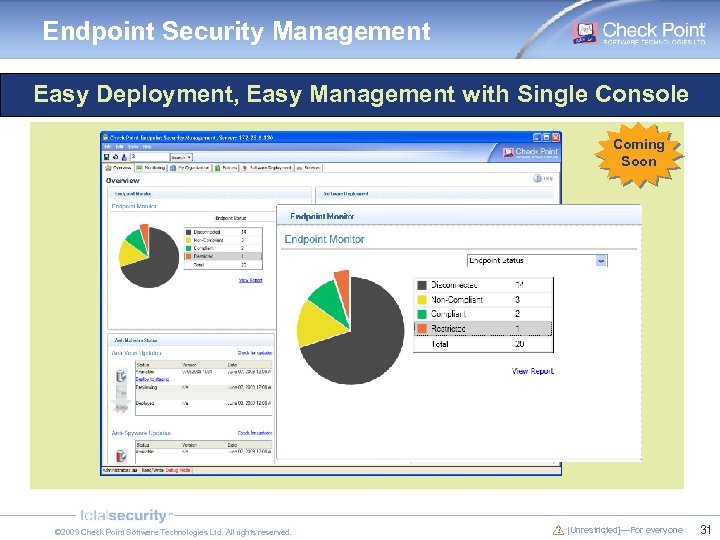
Task: Switch to the Monitoring tab
Action: click(x=151, y=168)
